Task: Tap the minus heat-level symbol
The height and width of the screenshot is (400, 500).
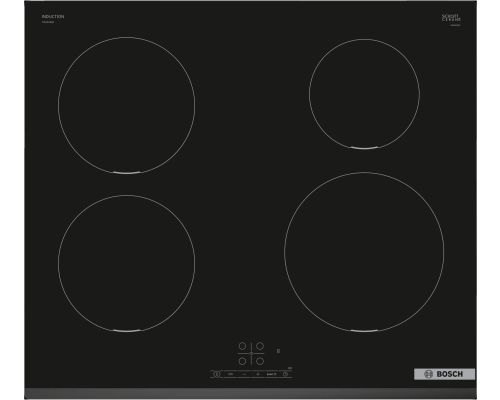Action: [x=244, y=374]
